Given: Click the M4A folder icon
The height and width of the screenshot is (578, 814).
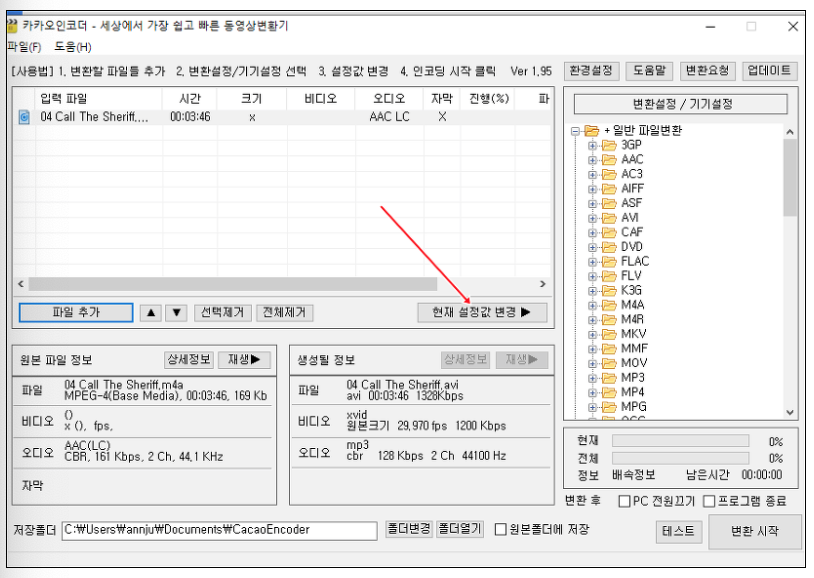Looking at the screenshot, I should point(609,305).
